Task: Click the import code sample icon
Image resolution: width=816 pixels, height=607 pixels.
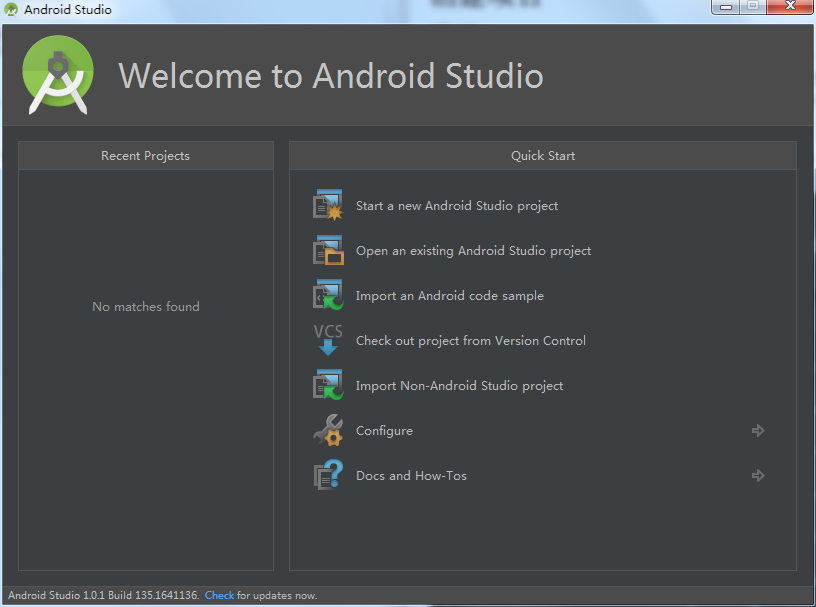Action: click(328, 295)
